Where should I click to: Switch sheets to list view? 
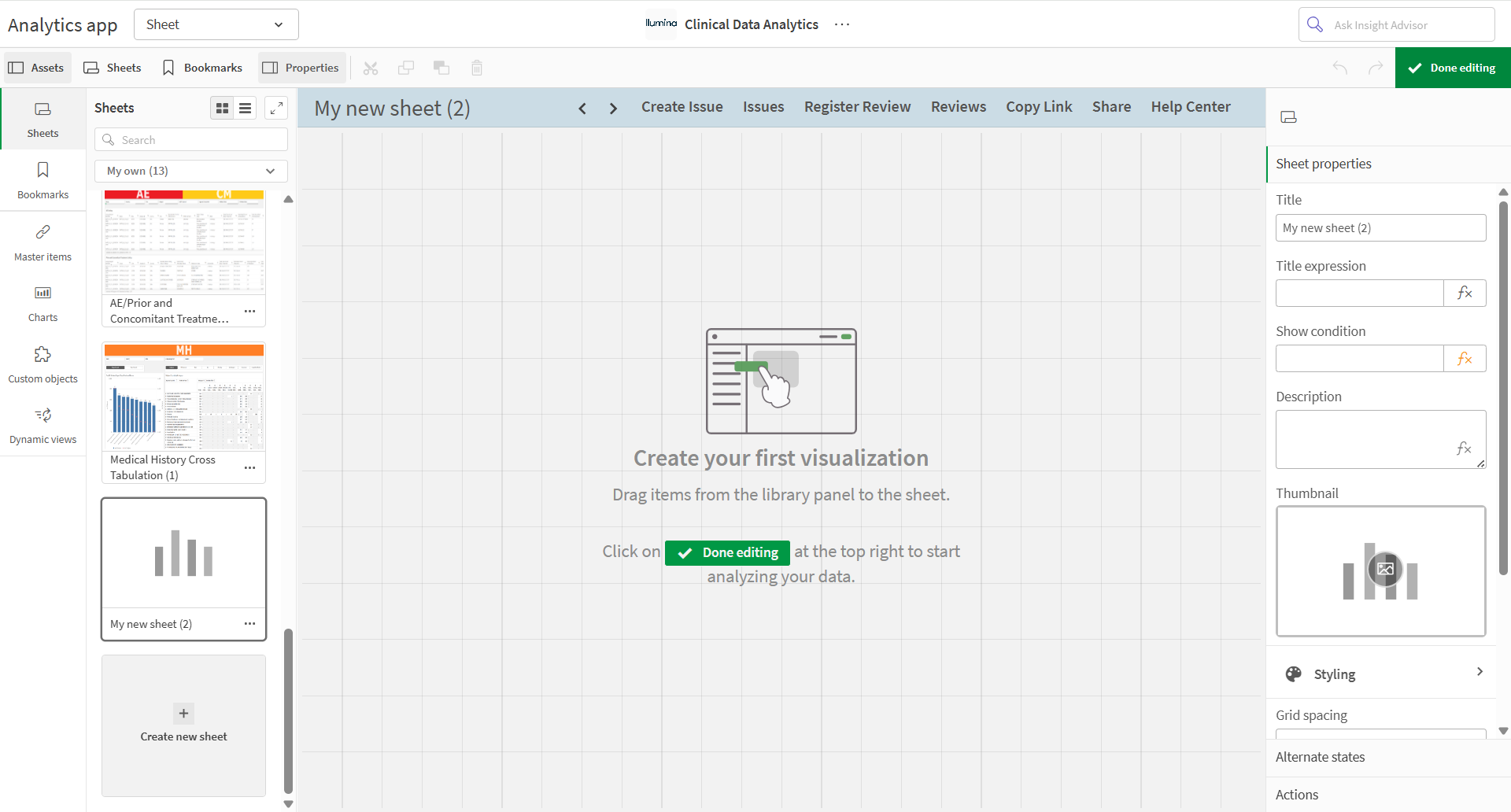246,108
